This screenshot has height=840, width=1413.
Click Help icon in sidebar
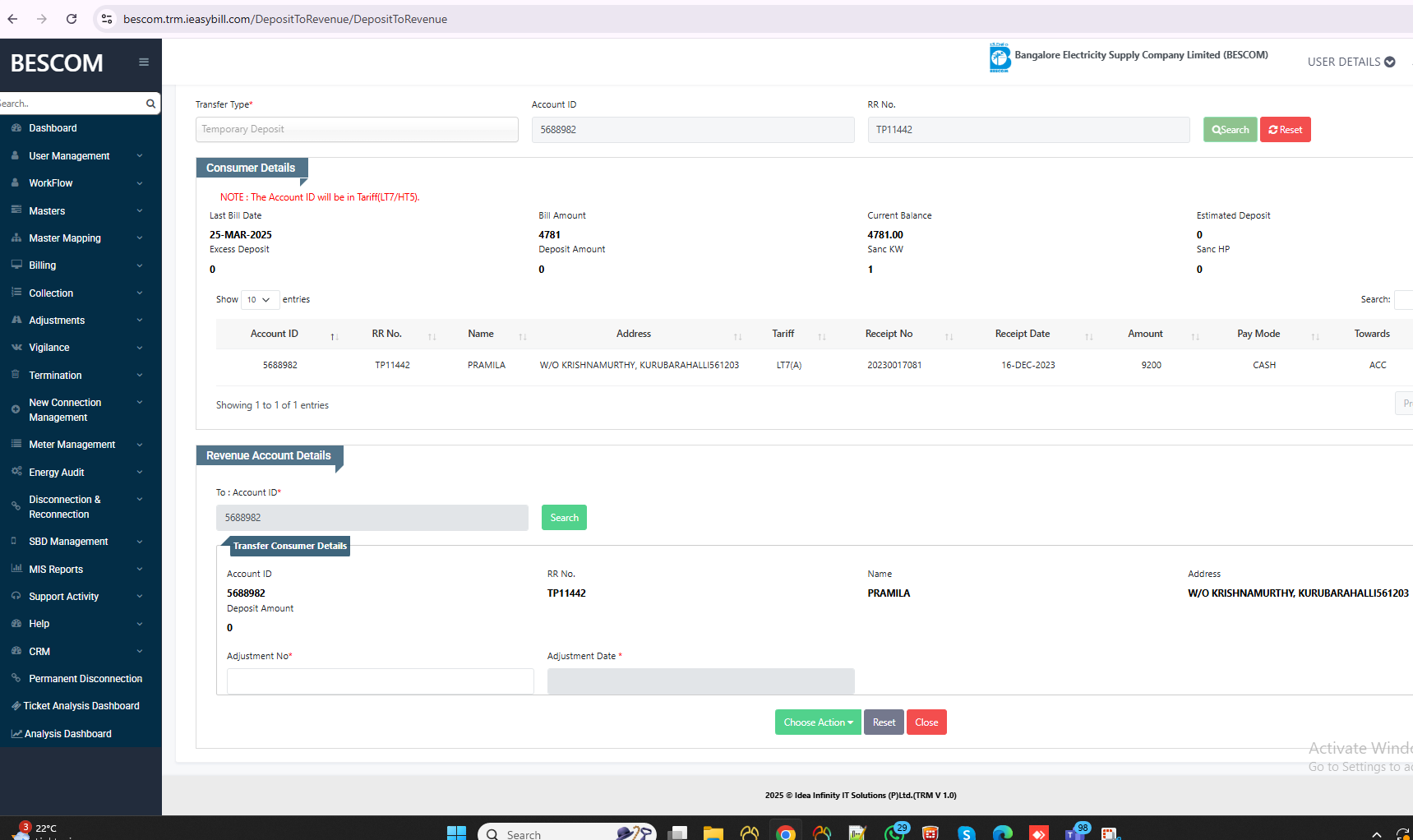tap(16, 624)
